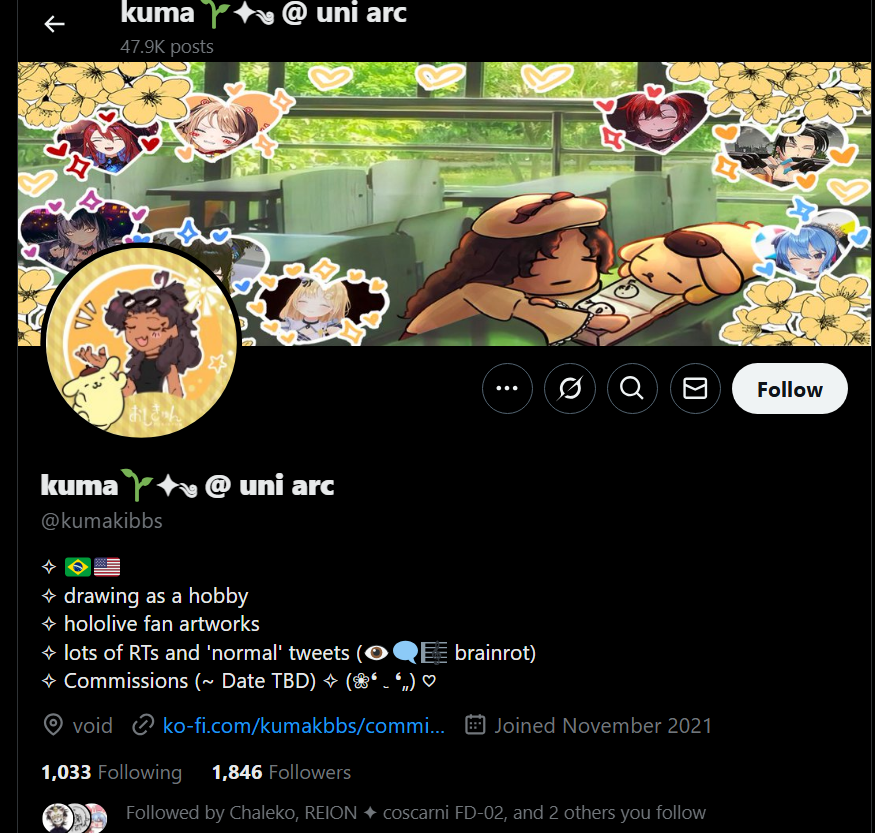View the classroom banner header image
Screen dimensions: 875x833
click(x=444, y=204)
